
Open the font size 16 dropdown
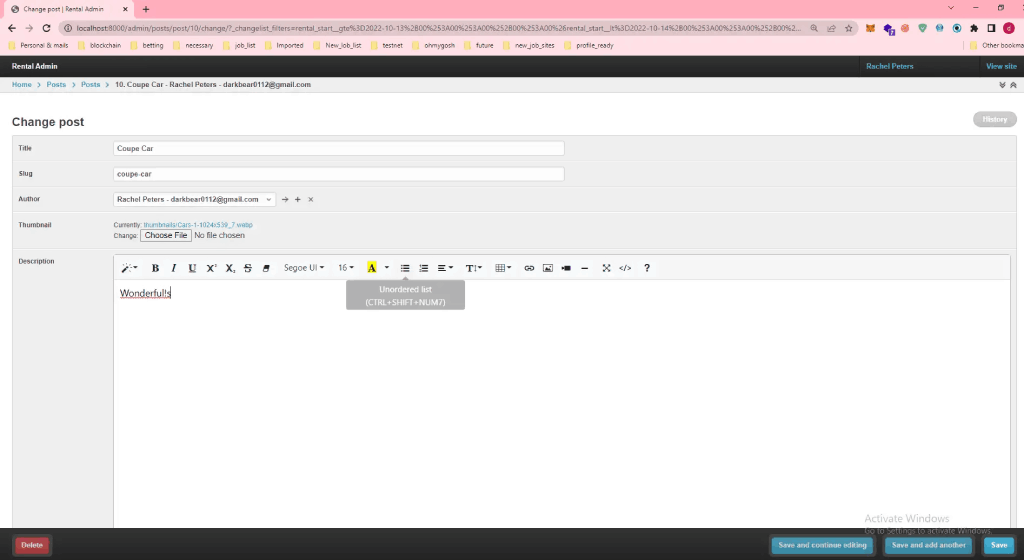345,268
